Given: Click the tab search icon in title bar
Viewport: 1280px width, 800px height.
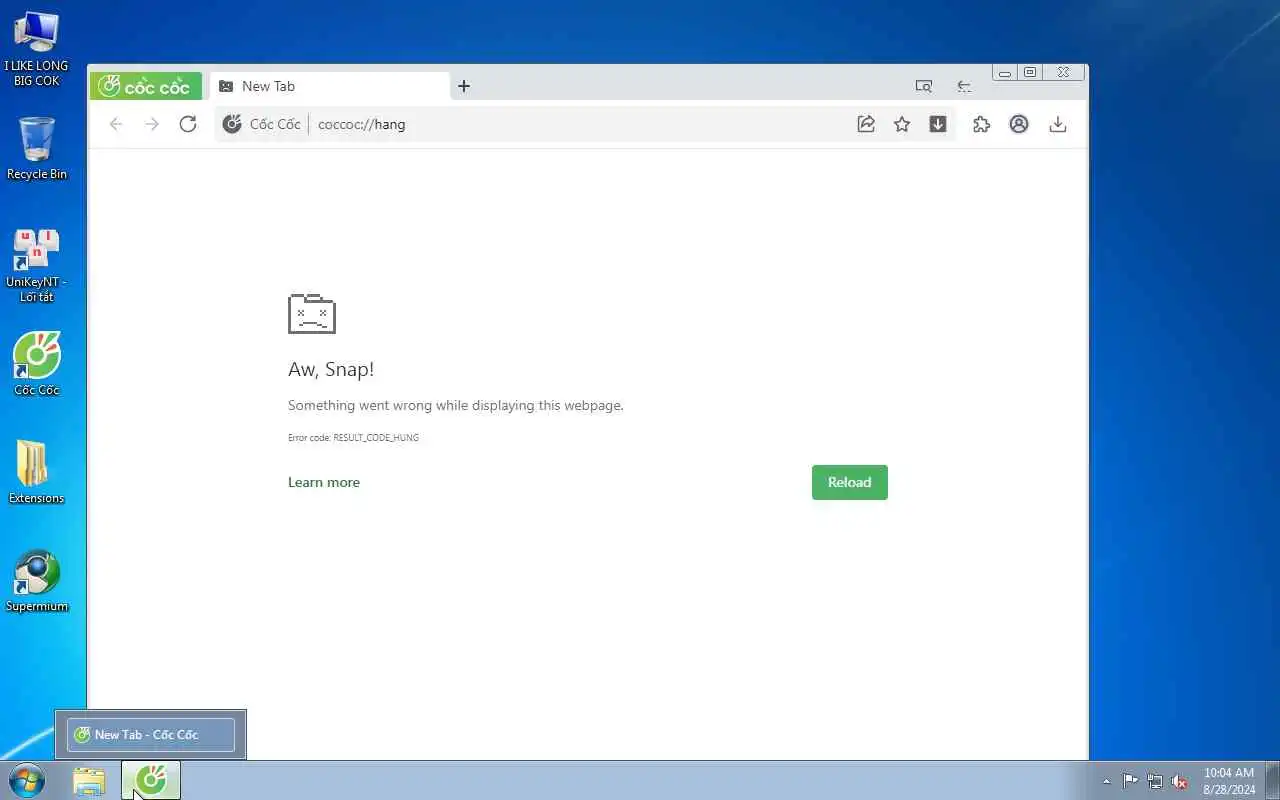Looking at the screenshot, I should 924,86.
